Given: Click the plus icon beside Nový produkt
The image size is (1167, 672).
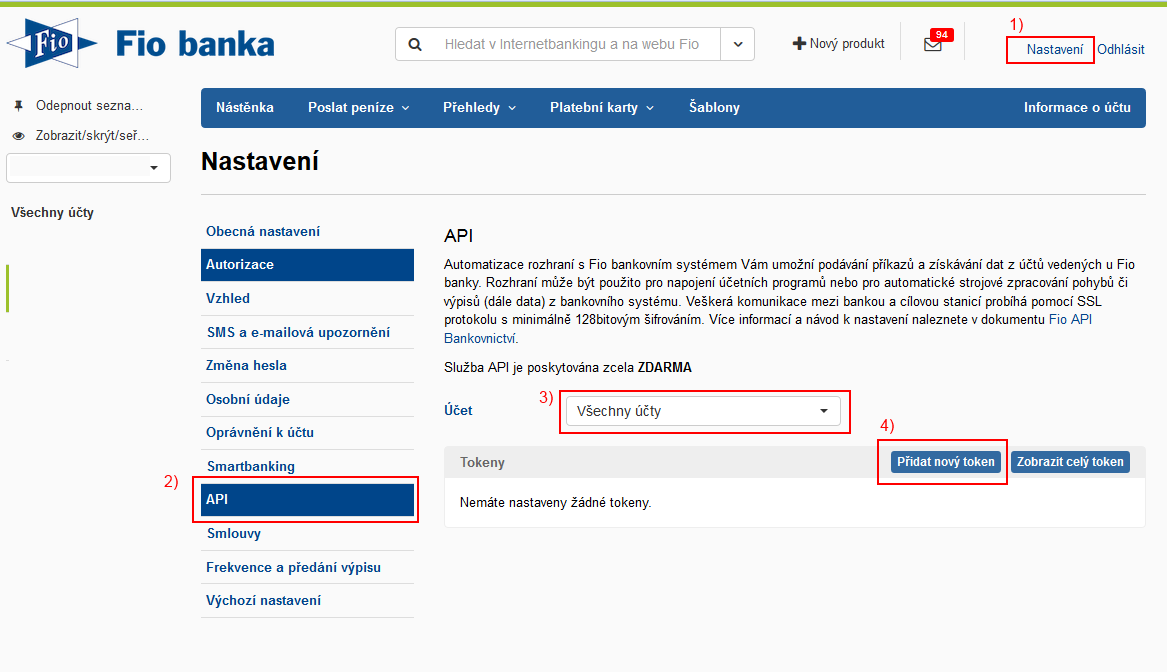Looking at the screenshot, I should (x=799, y=44).
